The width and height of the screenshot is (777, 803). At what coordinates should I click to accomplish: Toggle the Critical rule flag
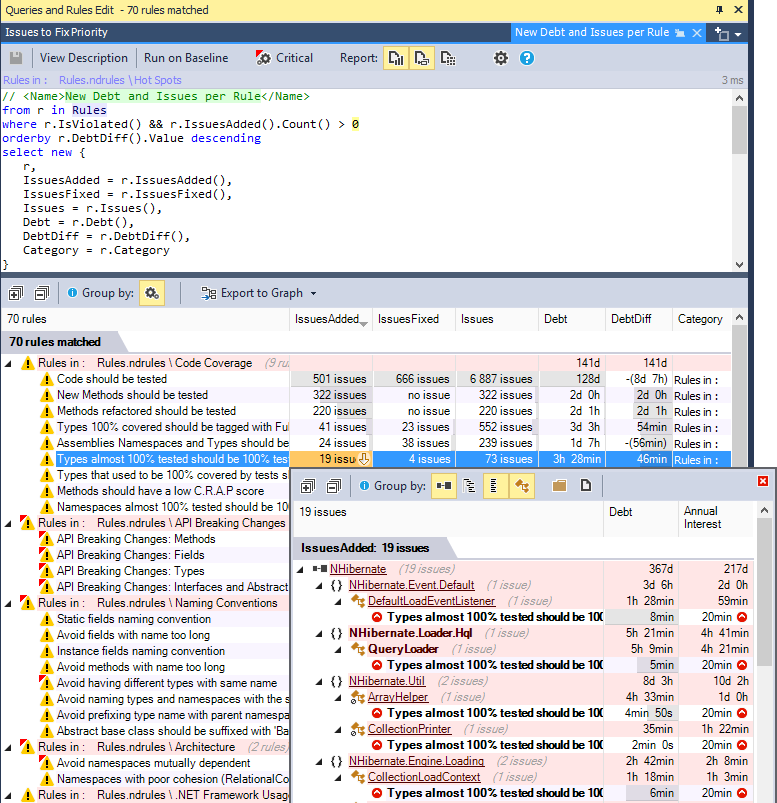[284, 58]
